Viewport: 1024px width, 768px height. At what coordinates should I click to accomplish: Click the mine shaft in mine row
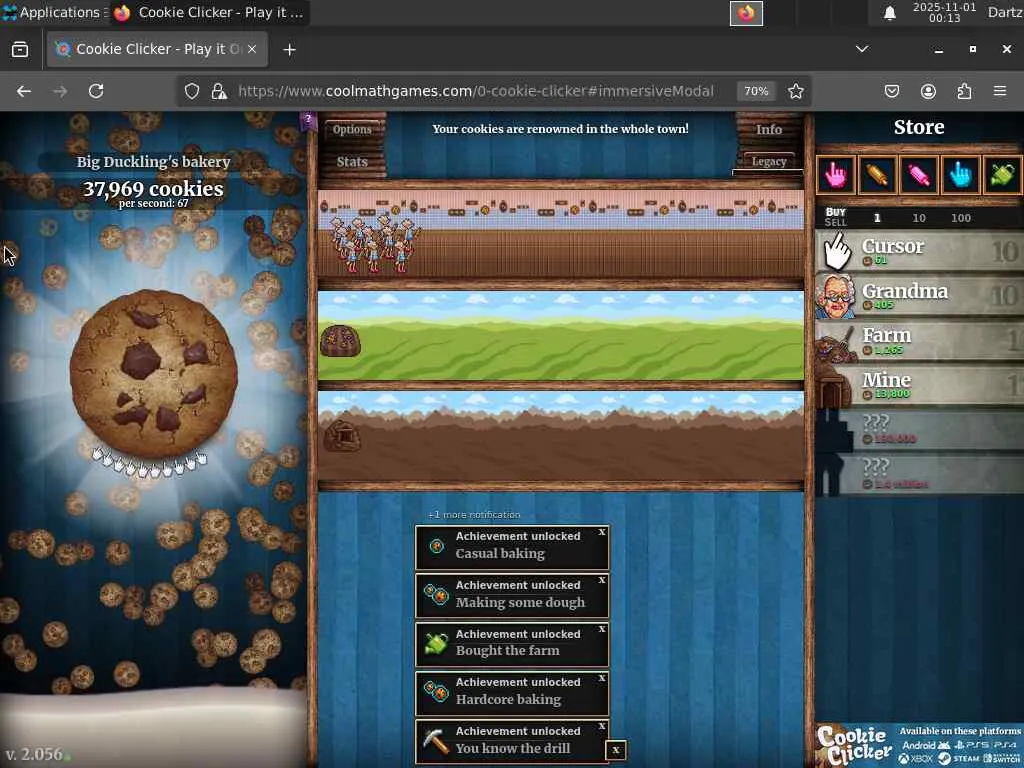coord(343,436)
